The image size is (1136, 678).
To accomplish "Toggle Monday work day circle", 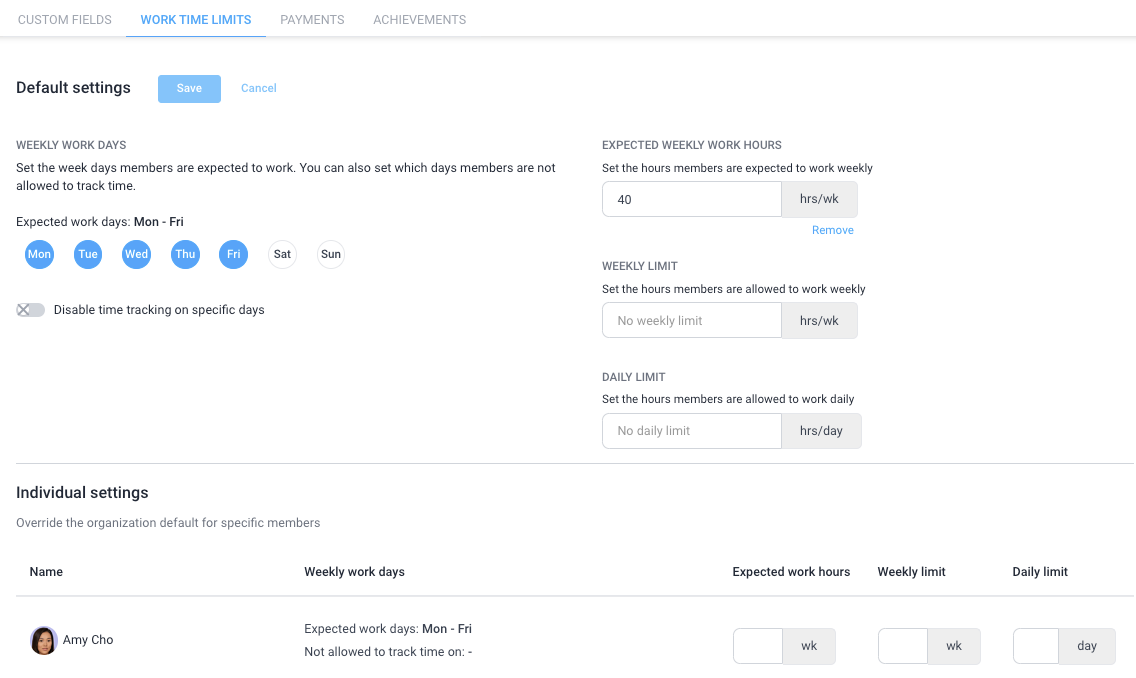I will tap(39, 254).
